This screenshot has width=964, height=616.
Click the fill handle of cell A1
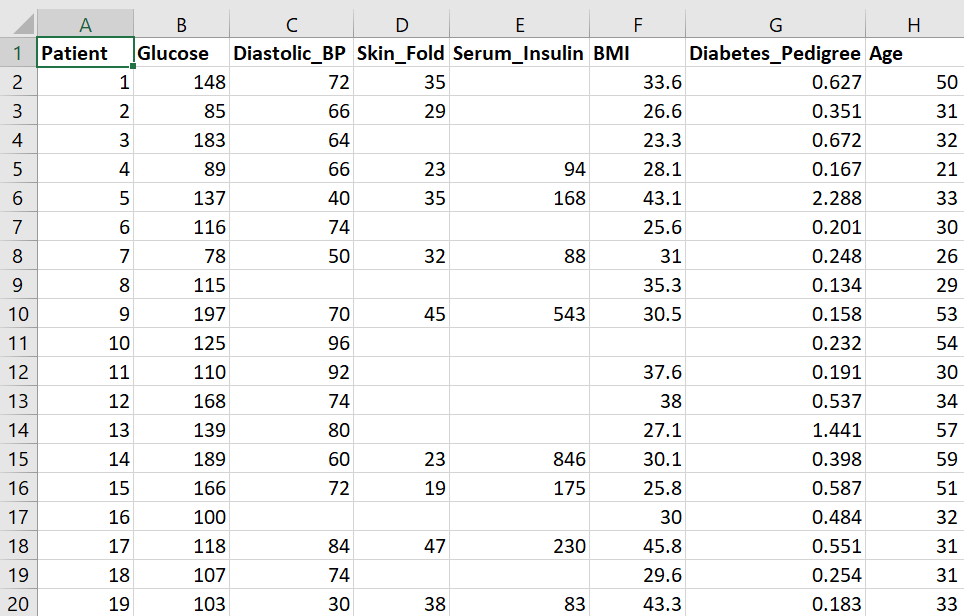[133, 66]
